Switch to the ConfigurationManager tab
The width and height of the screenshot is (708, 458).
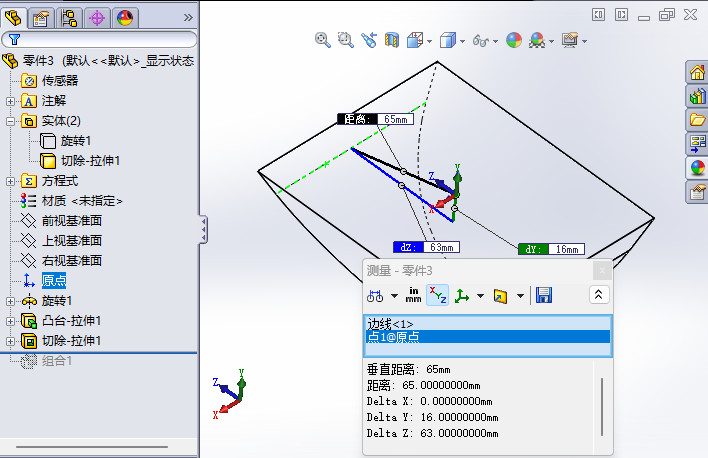coord(69,18)
